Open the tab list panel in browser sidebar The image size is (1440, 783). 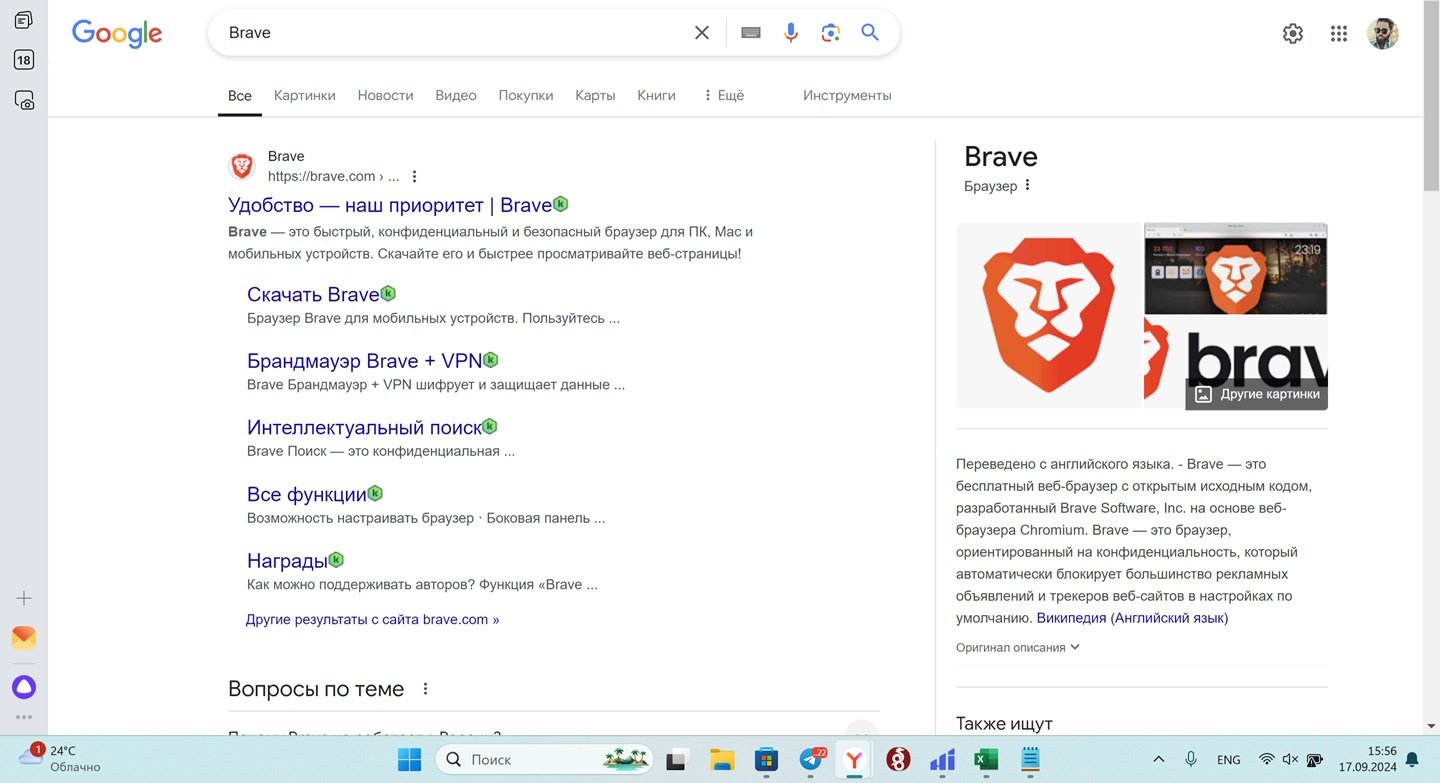(24, 20)
